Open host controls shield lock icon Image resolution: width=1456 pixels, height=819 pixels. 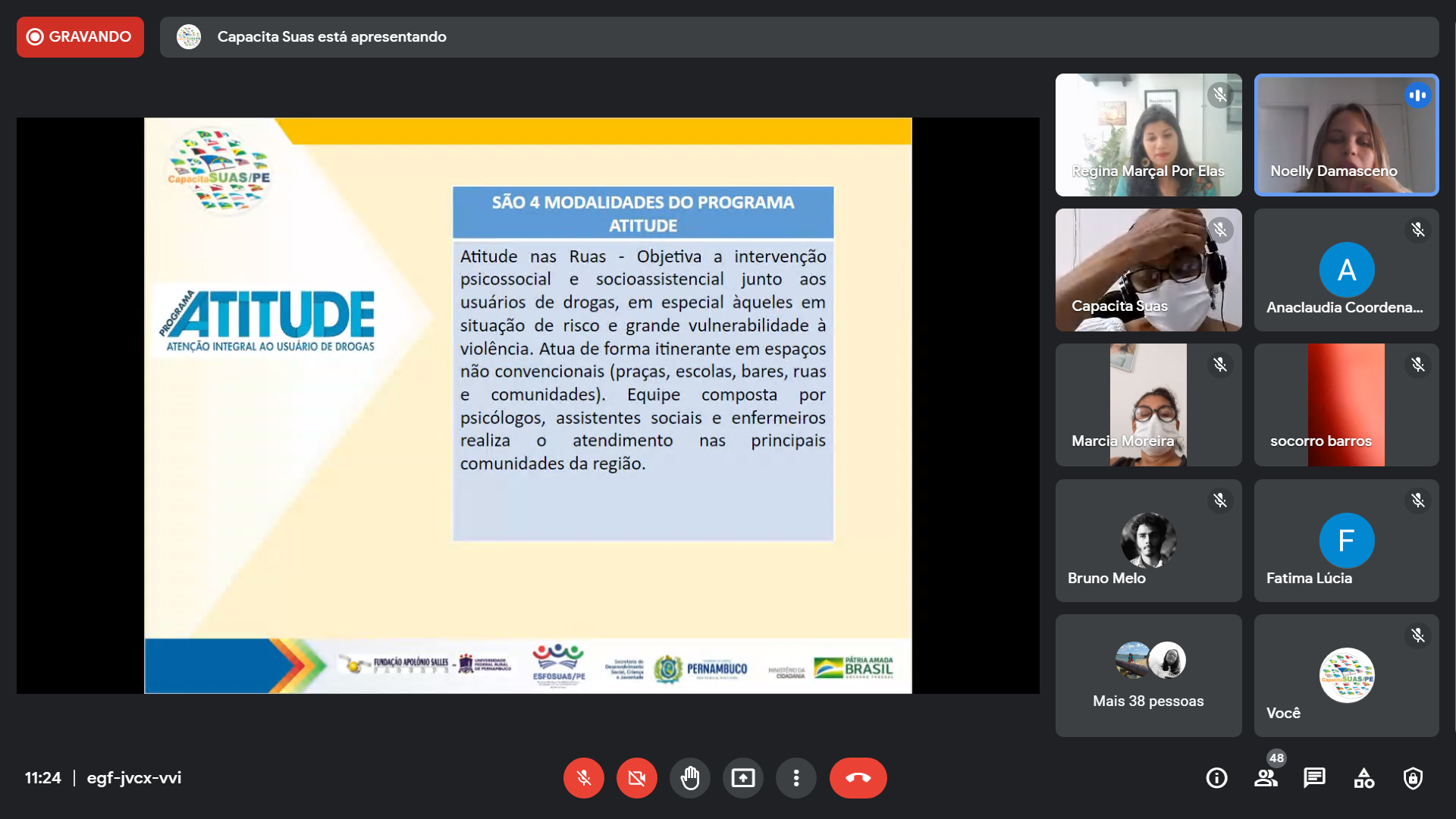(1413, 778)
